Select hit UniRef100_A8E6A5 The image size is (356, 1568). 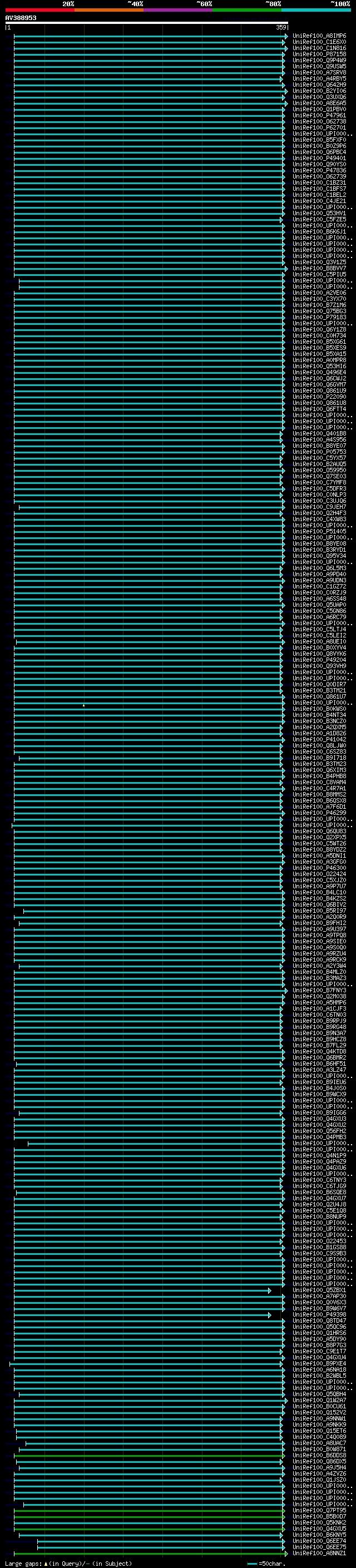tap(319, 103)
